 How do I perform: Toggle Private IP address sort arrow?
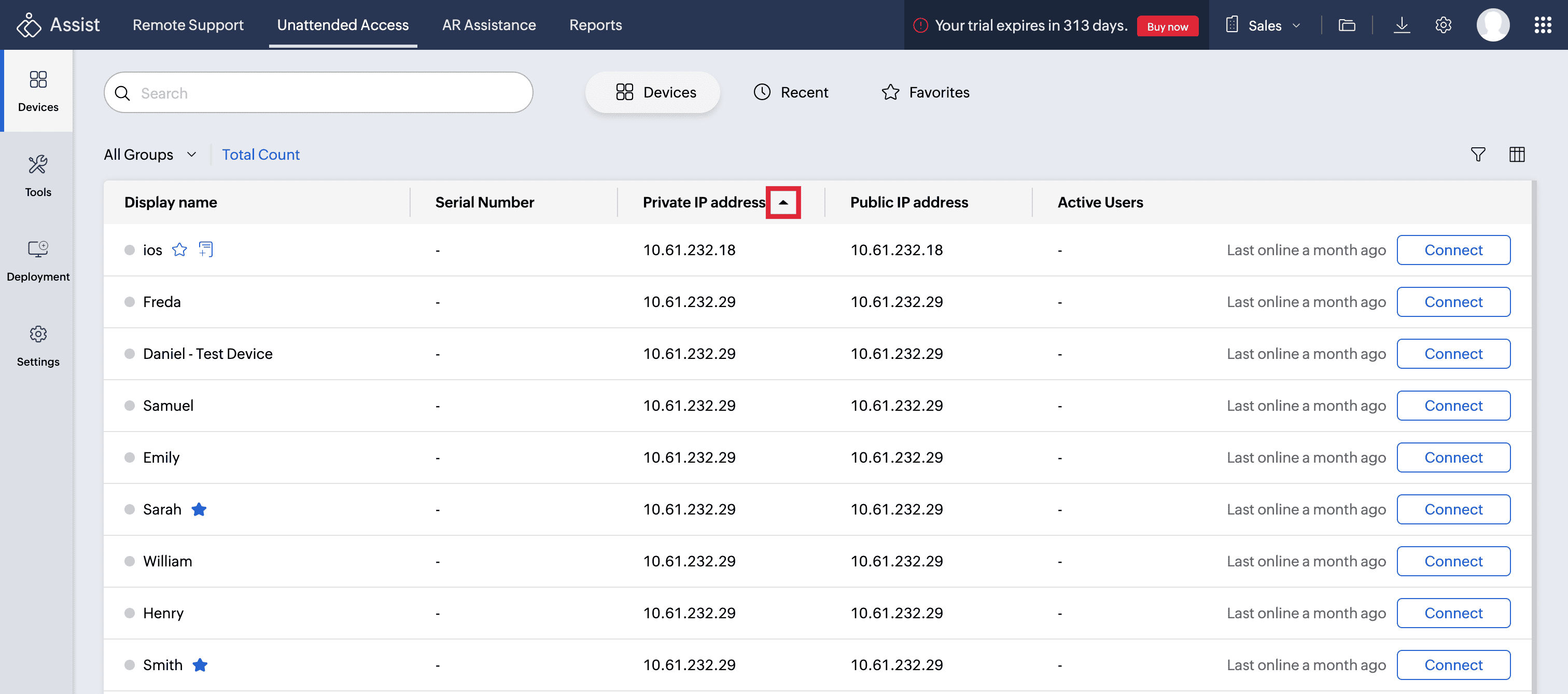coord(783,202)
